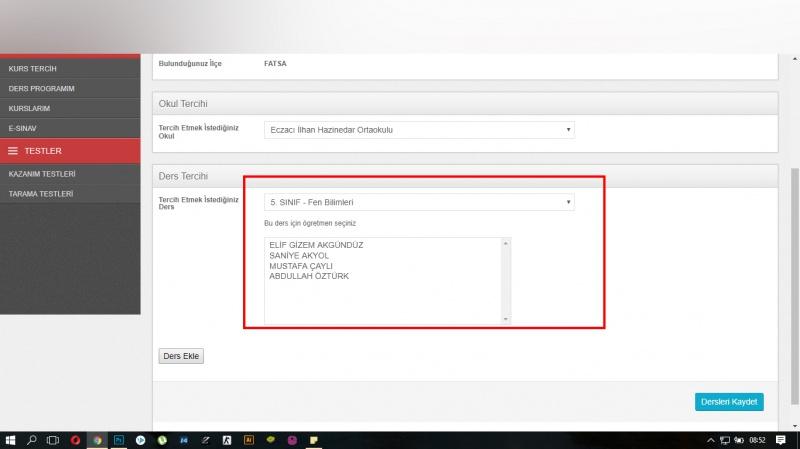This screenshot has height=449, width=800.
Task: Show hidden system tray icons
Action: [711, 440]
